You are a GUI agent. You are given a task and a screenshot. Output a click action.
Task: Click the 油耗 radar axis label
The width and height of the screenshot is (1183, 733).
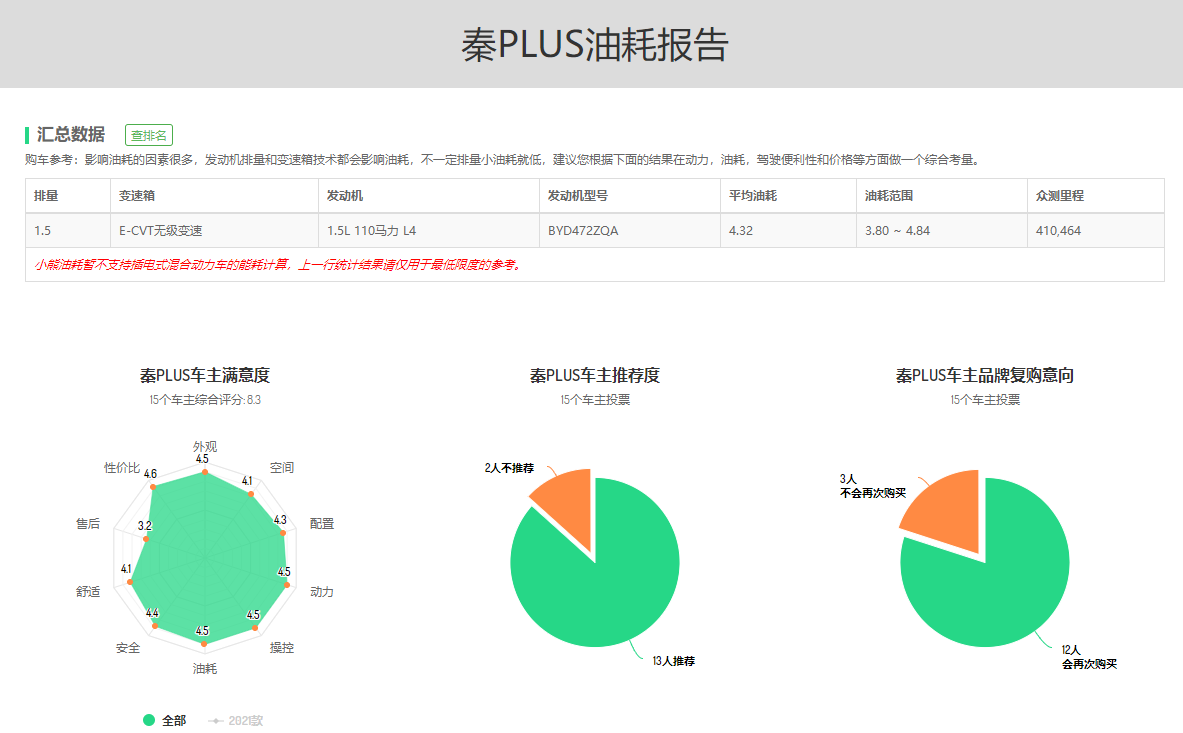pos(204,668)
